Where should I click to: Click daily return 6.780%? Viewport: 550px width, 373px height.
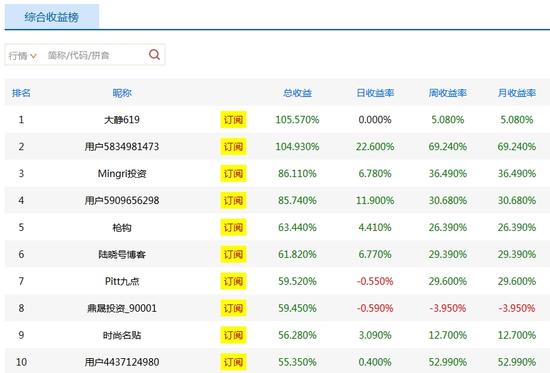tap(375, 174)
